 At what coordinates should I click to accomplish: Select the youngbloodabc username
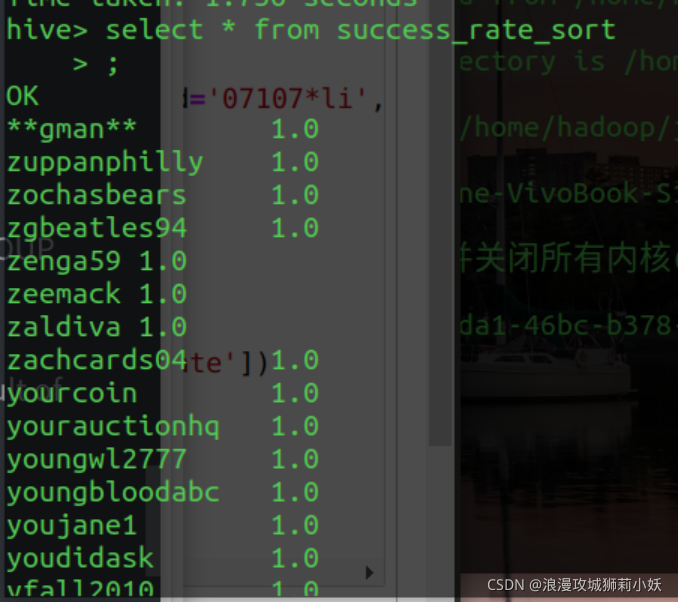coord(113,493)
